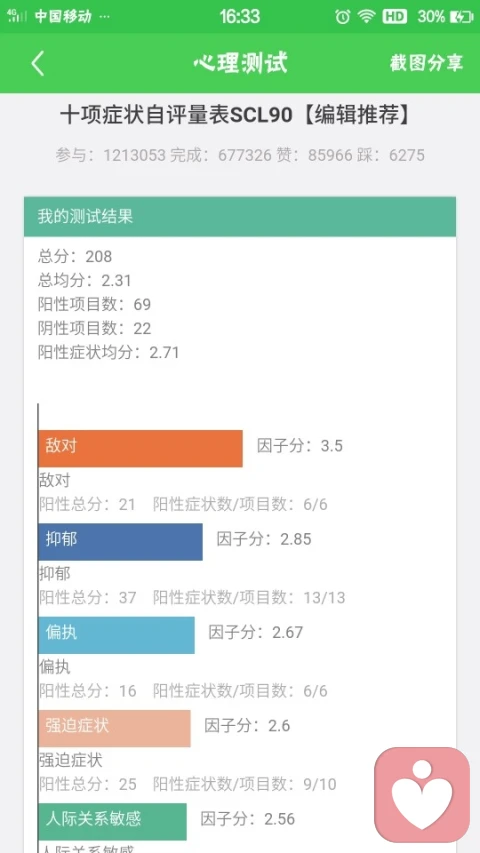Tap the 敌对 因子分 3.5 label
480x853 pixels.
pos(300,446)
